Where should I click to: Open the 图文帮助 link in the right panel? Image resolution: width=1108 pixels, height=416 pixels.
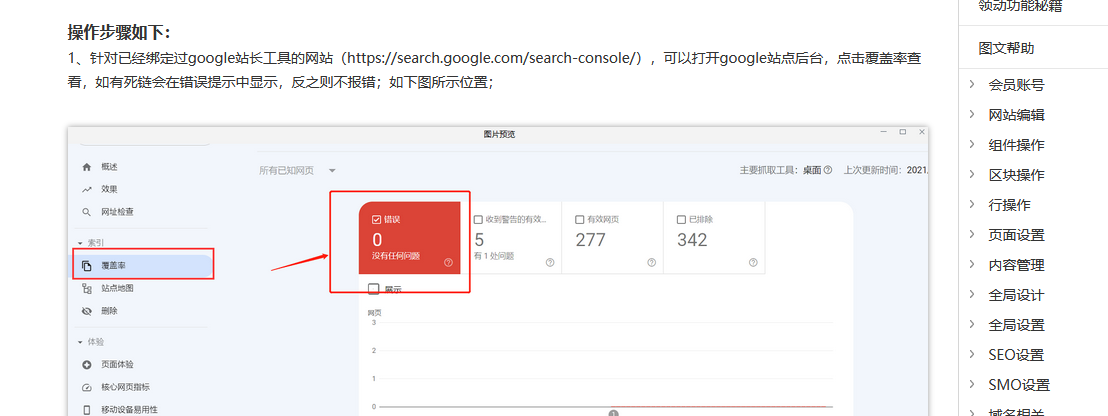[x=1006, y=49]
